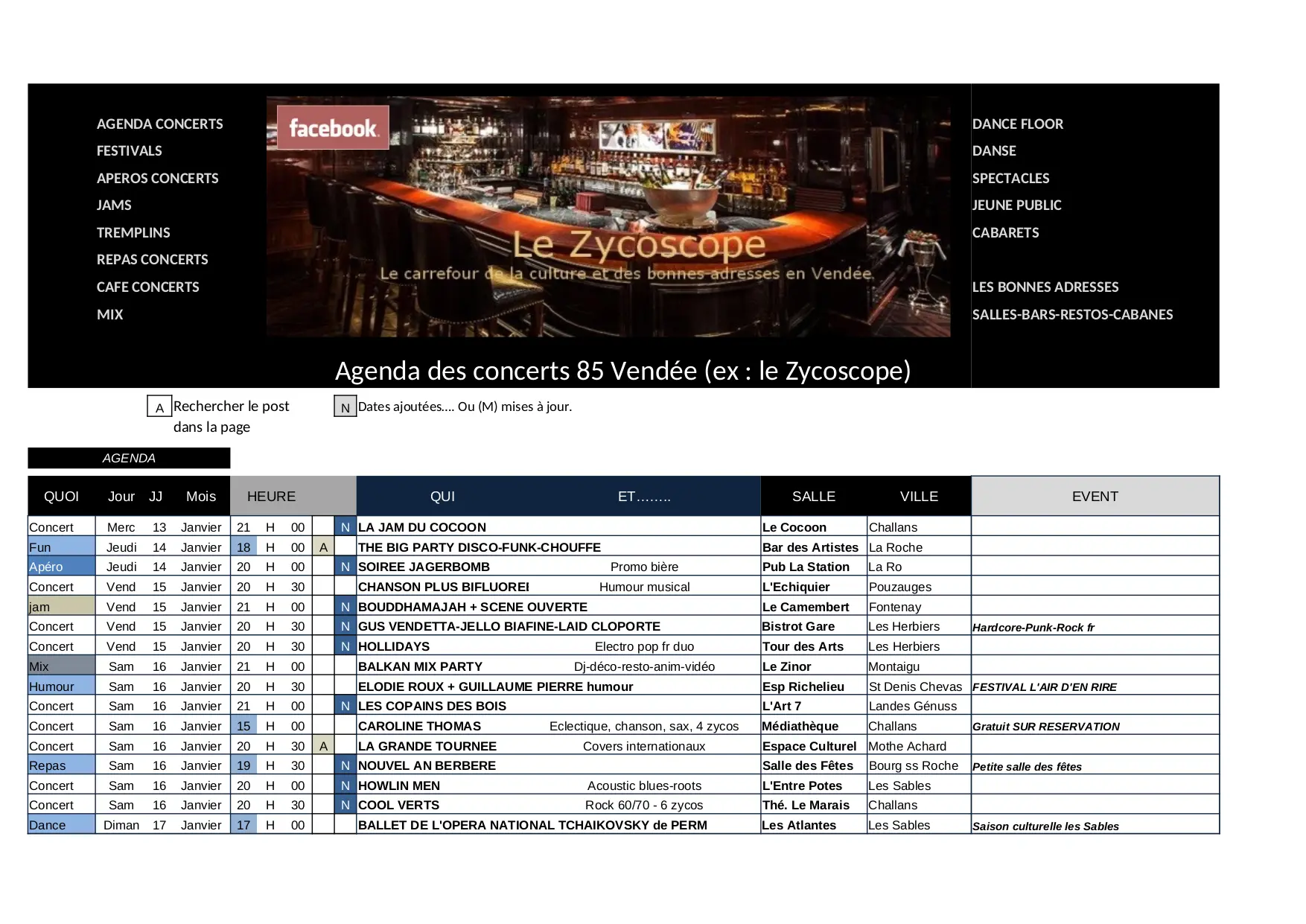Open the CABARETS section link
The height and width of the screenshot is (924, 1306).
pos(1005,232)
